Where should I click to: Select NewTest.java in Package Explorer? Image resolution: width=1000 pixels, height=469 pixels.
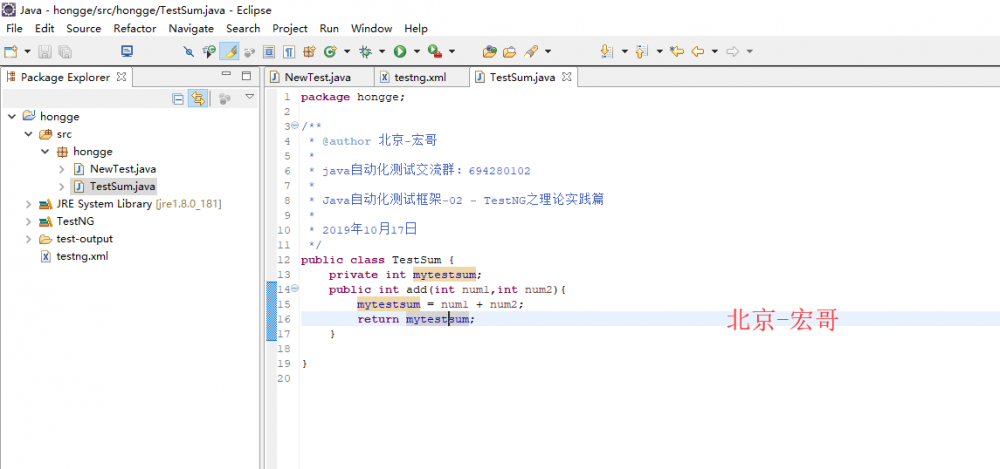click(122, 169)
